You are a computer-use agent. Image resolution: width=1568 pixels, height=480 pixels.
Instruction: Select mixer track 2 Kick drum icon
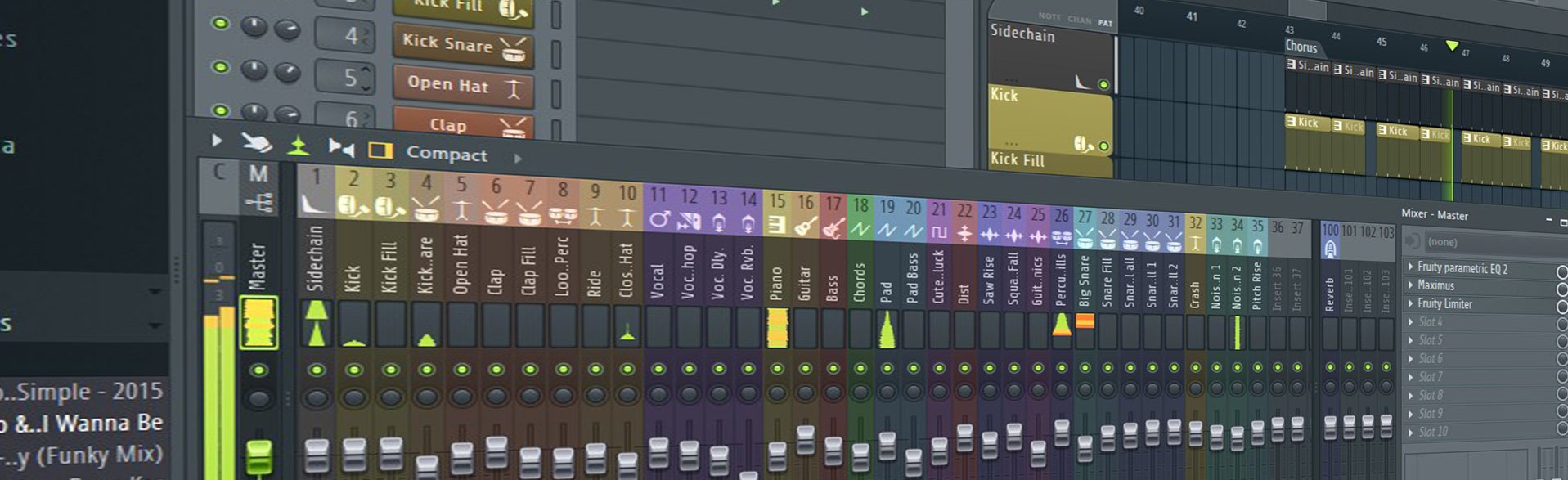[x=353, y=206]
